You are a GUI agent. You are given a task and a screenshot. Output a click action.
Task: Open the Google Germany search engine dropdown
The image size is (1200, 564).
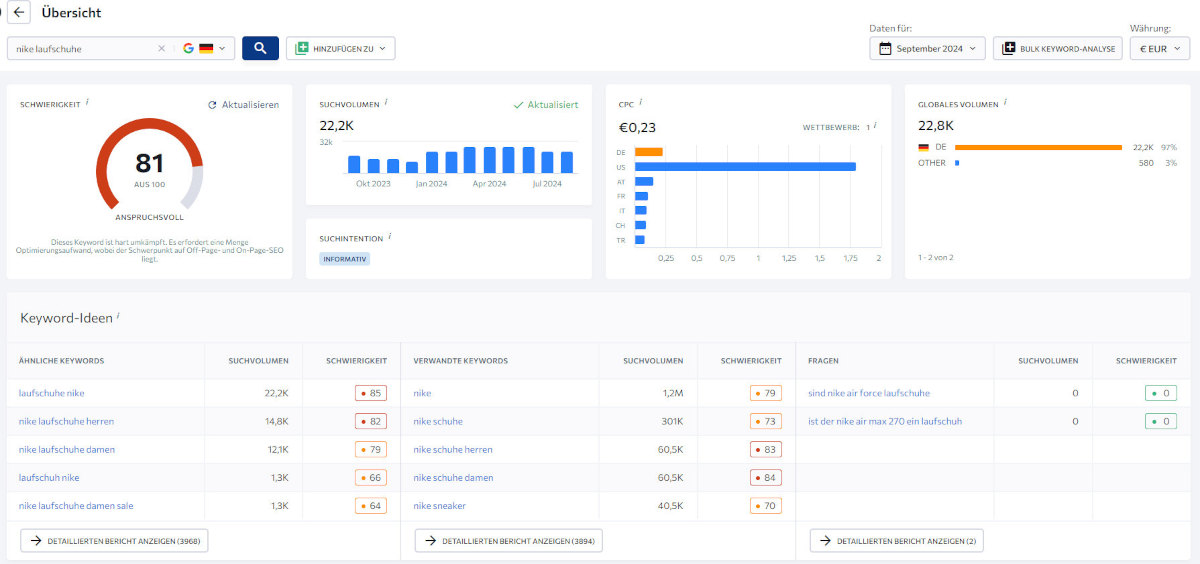tap(204, 48)
